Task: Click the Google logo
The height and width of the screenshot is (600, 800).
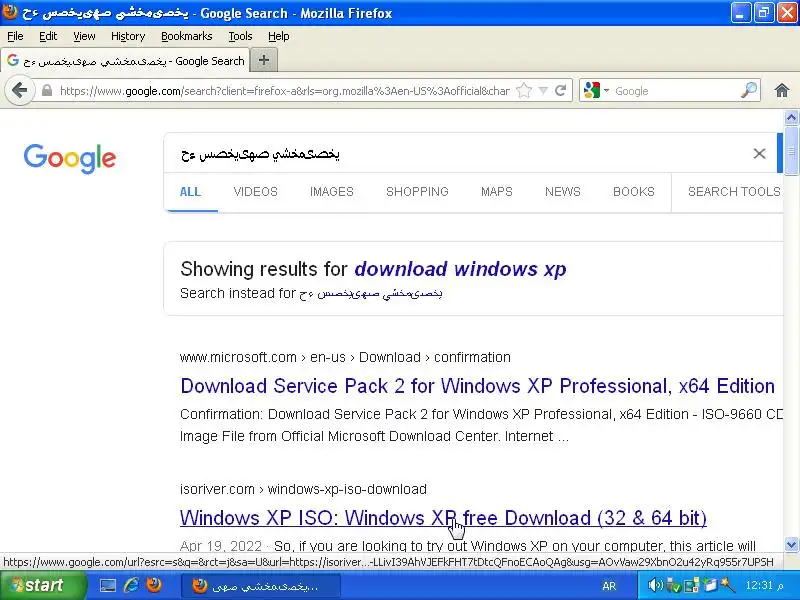Action: 70,158
